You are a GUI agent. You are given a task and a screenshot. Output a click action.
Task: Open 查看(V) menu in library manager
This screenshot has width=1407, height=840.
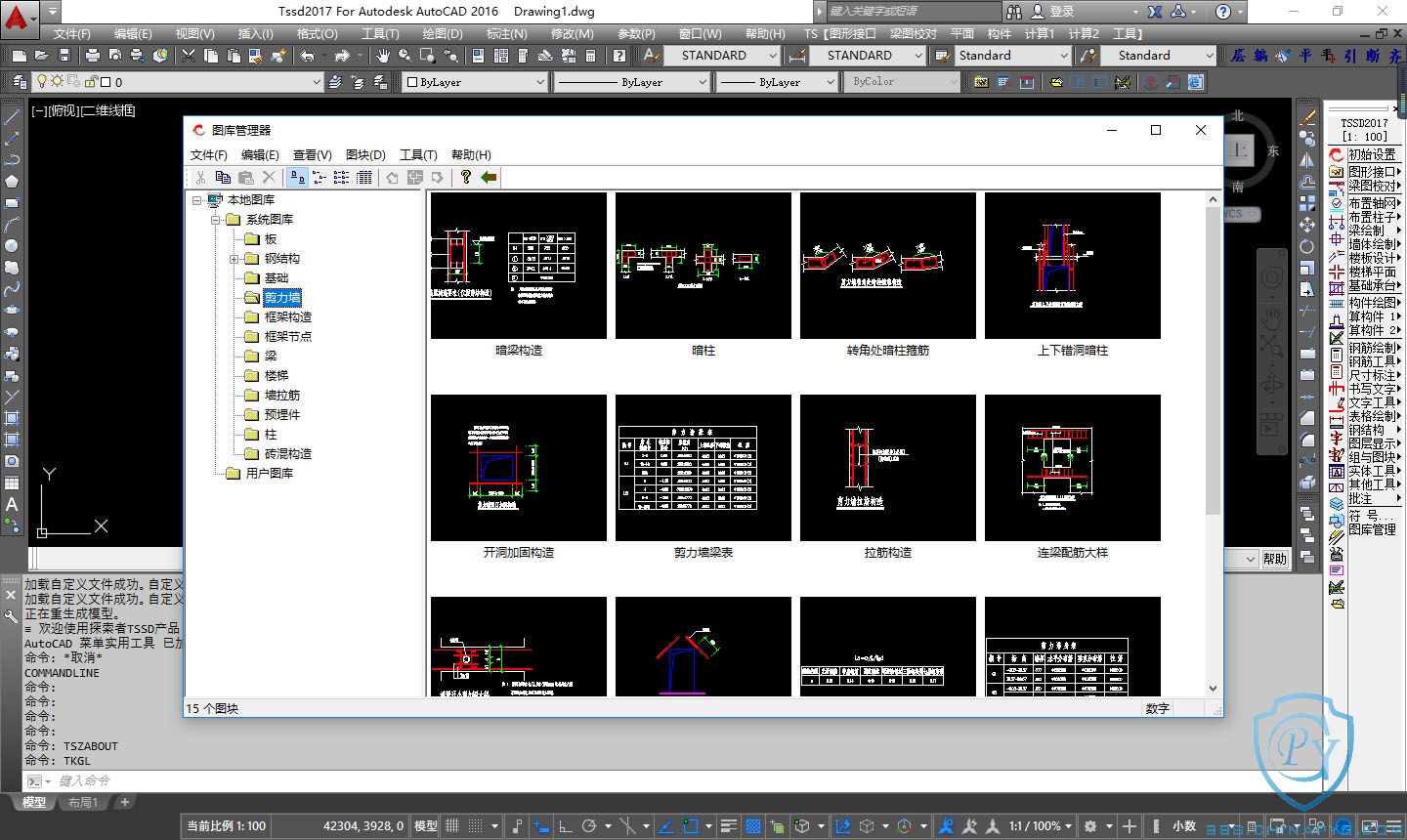click(x=313, y=154)
